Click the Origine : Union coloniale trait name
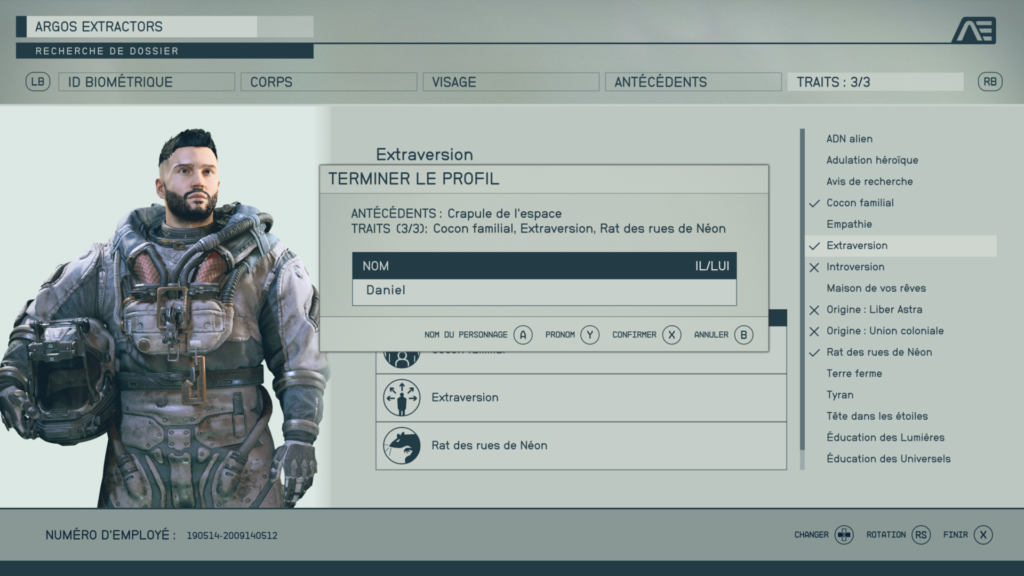Image resolution: width=1024 pixels, height=576 pixels. tap(885, 331)
